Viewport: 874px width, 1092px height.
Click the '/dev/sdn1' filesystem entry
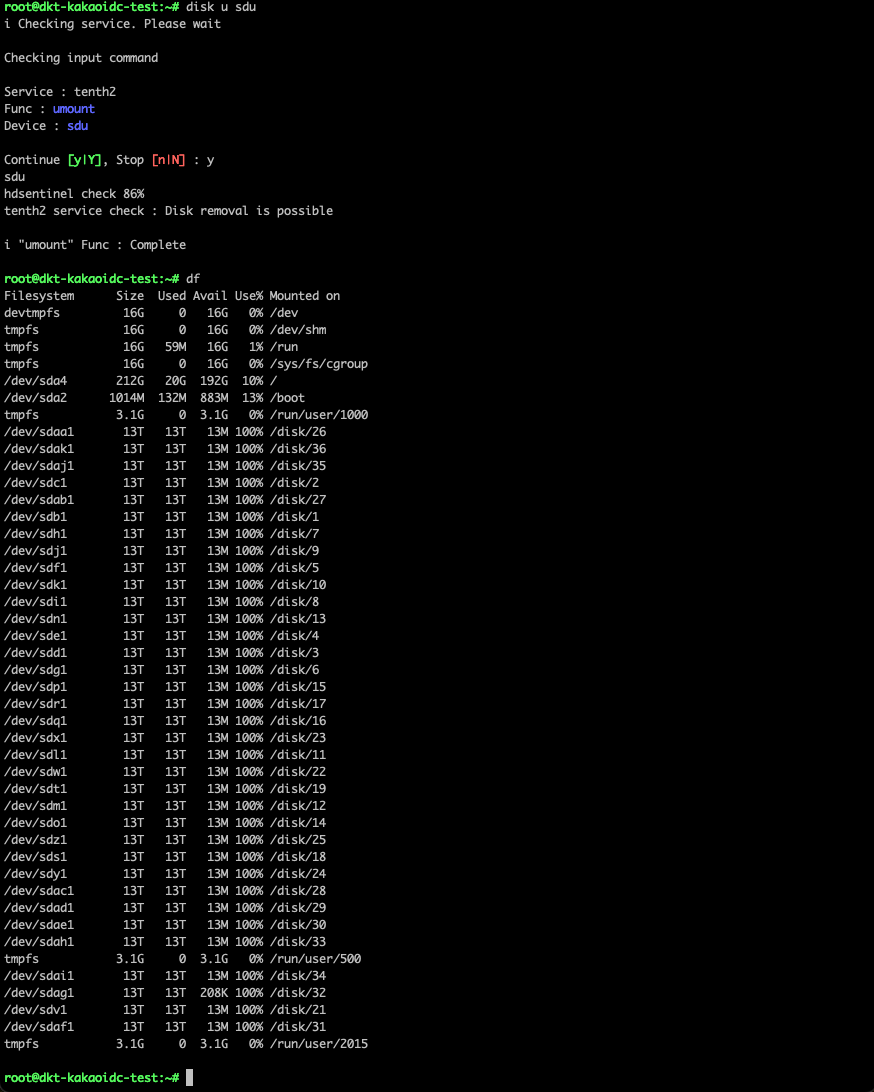pos(36,619)
